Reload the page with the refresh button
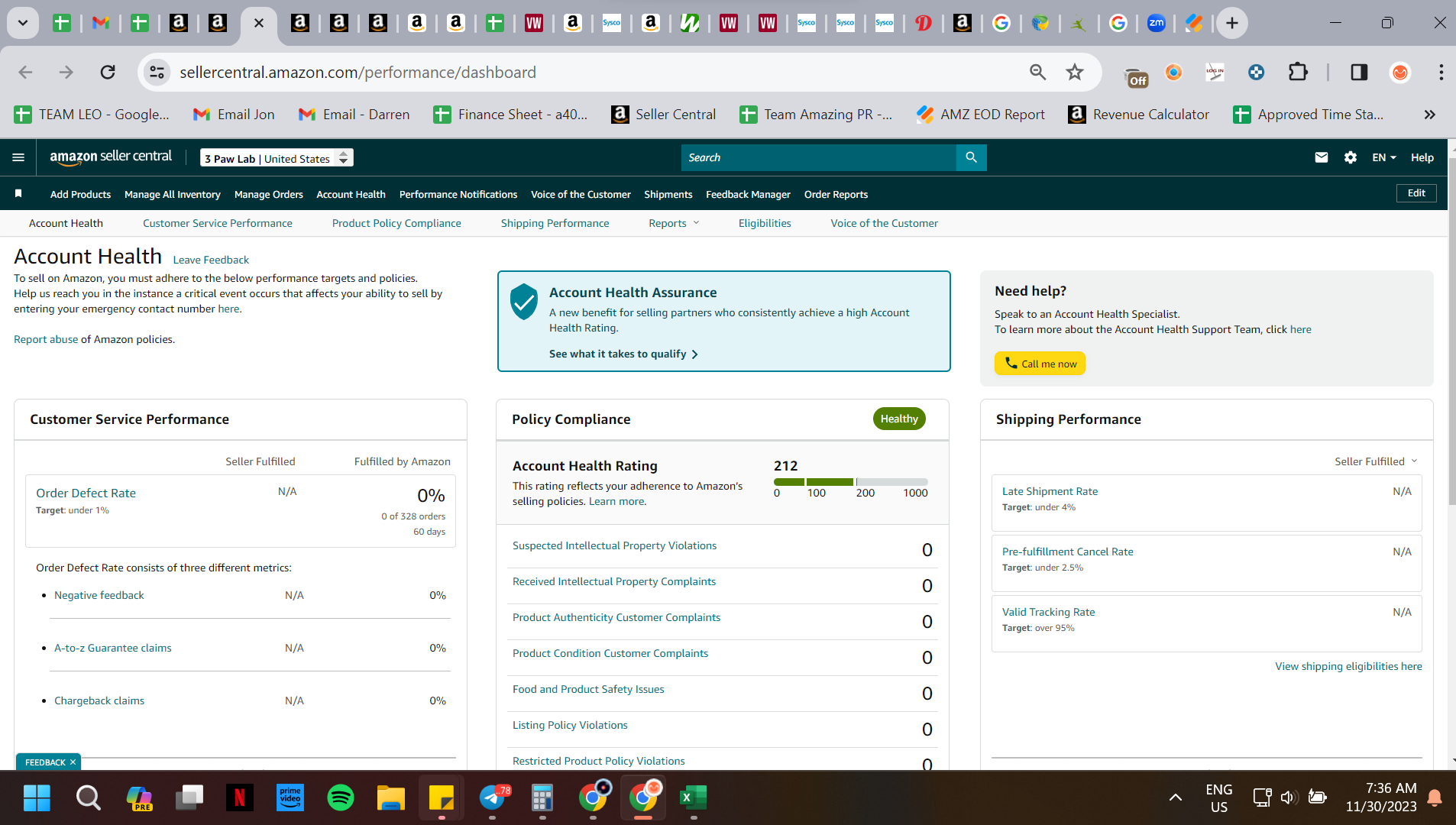1456x825 pixels. pyautogui.click(x=108, y=72)
